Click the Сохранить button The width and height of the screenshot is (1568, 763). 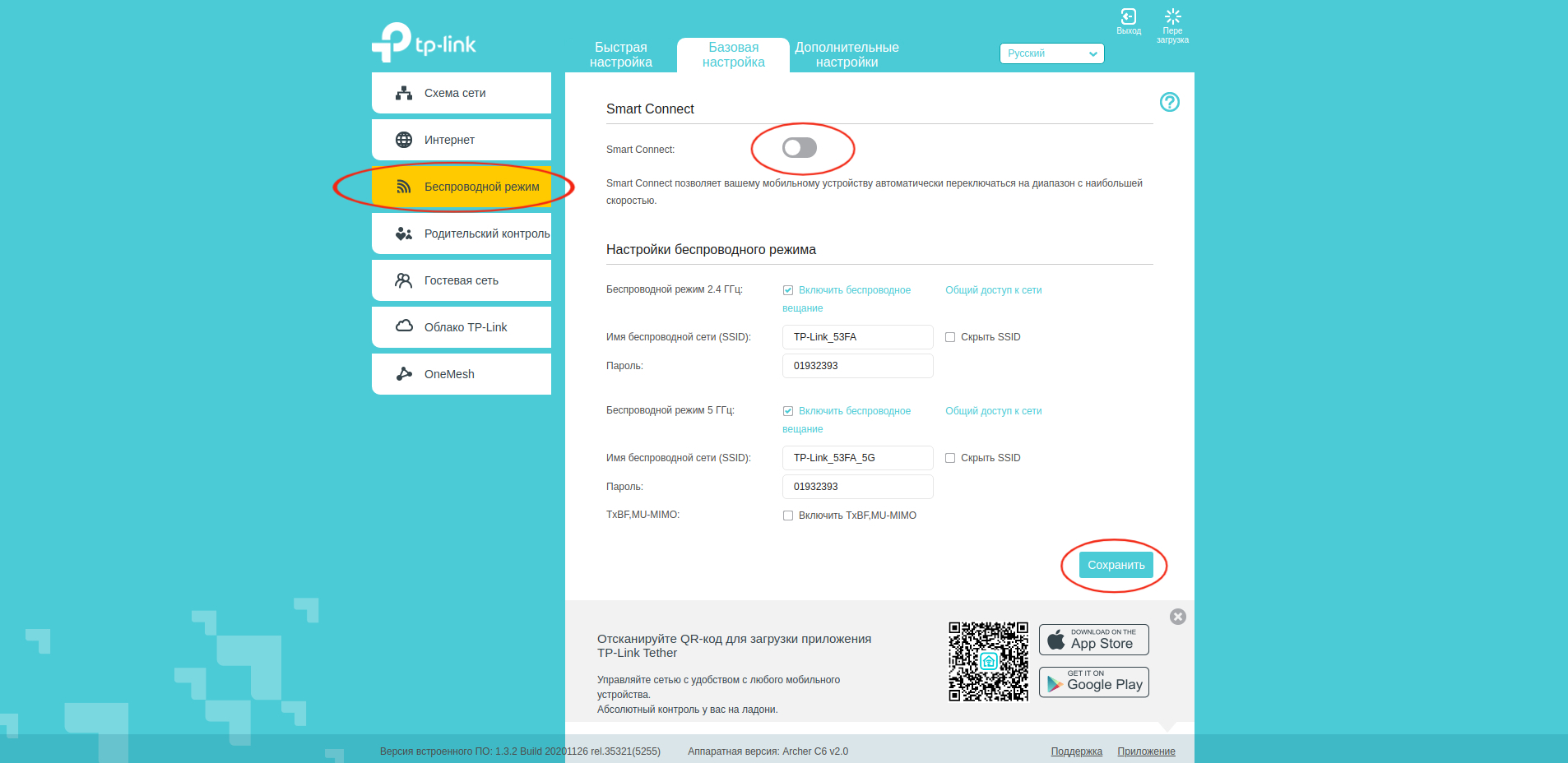(x=1116, y=565)
